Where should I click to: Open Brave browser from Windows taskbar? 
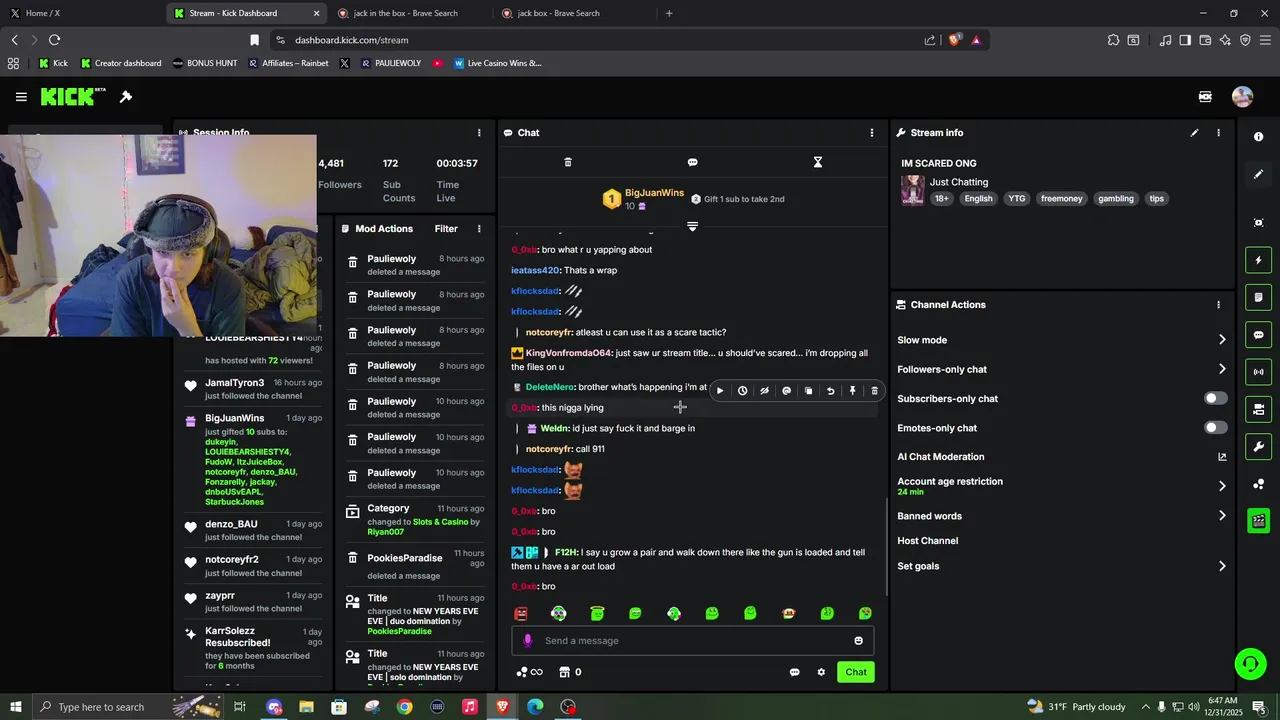pos(502,707)
